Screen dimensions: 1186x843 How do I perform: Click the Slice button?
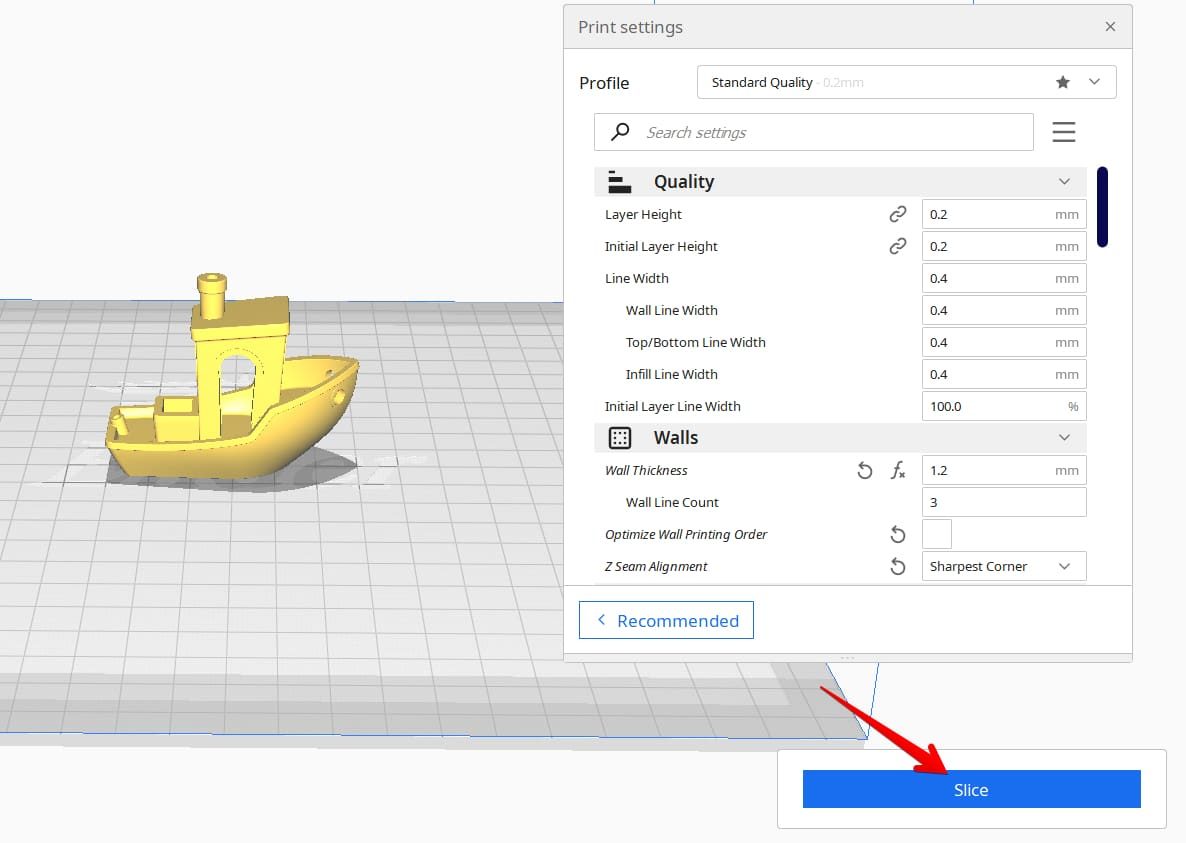pos(971,789)
